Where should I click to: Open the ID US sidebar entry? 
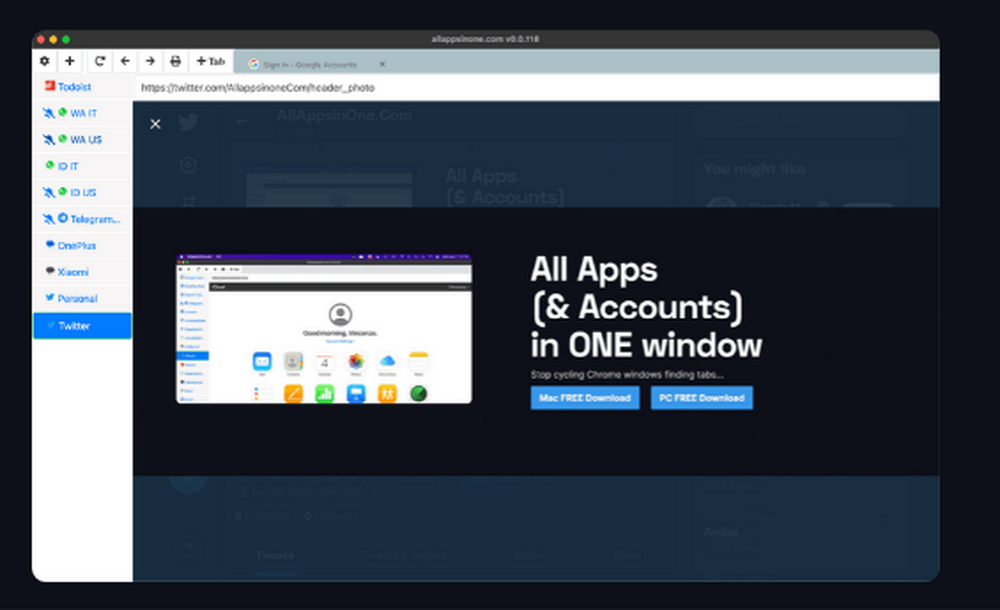(82, 192)
